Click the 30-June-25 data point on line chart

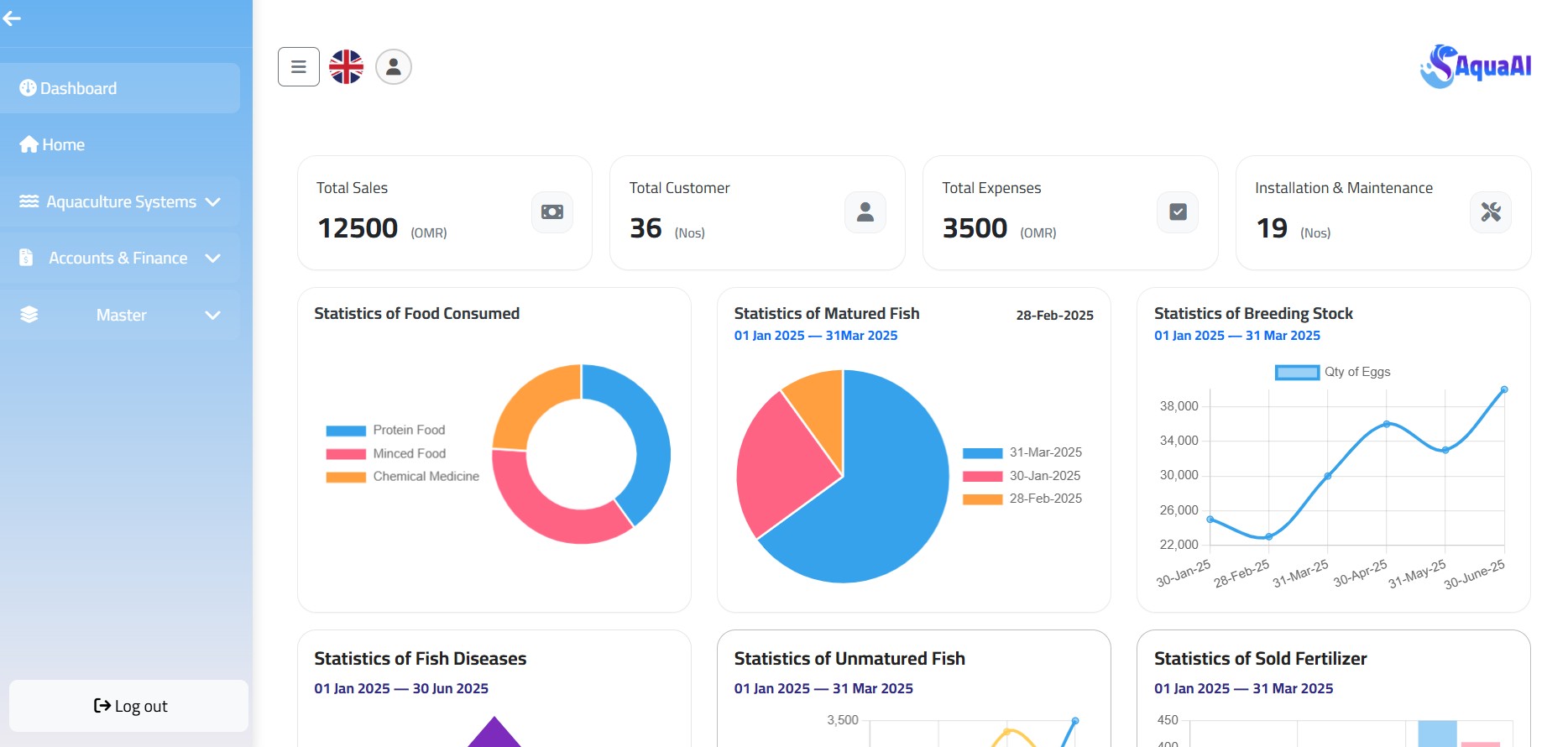point(1504,389)
